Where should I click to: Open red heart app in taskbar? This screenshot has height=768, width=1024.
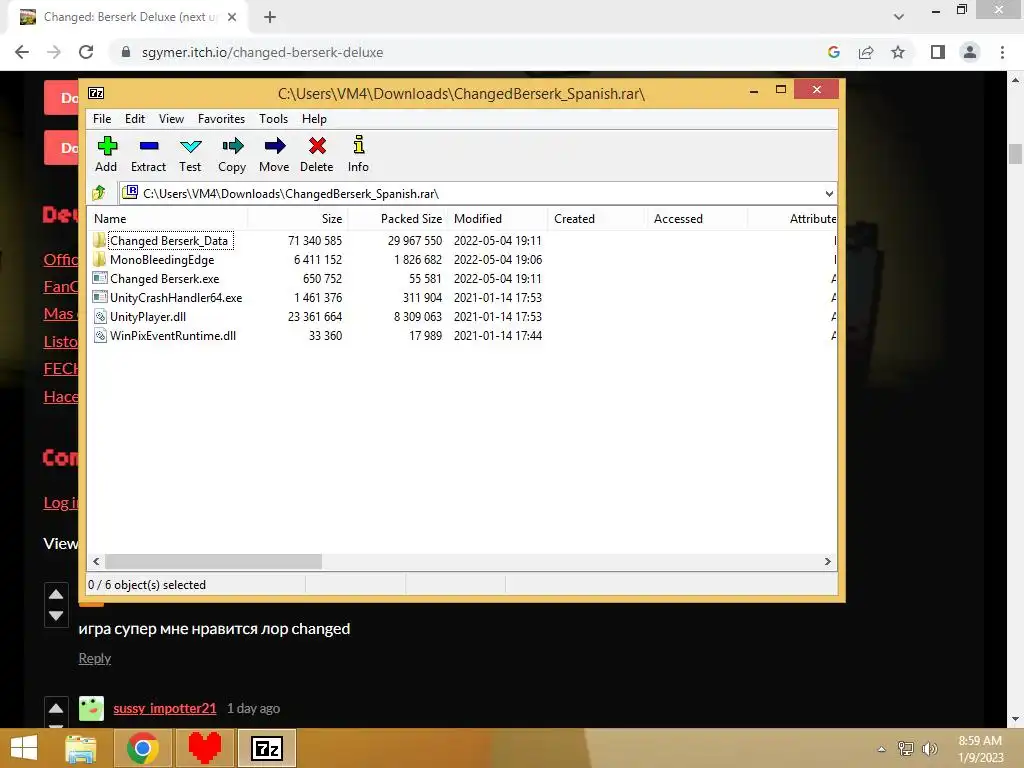point(204,748)
